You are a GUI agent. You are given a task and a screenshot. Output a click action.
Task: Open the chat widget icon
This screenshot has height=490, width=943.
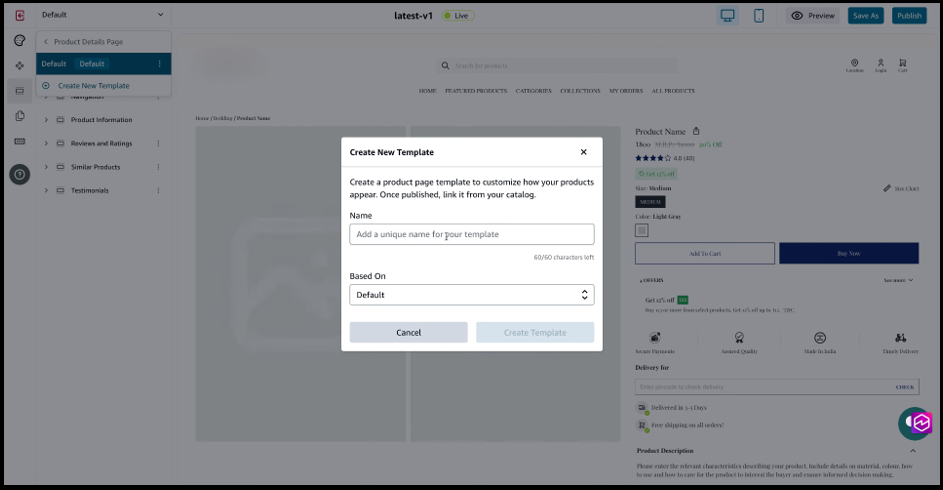[x=915, y=424]
